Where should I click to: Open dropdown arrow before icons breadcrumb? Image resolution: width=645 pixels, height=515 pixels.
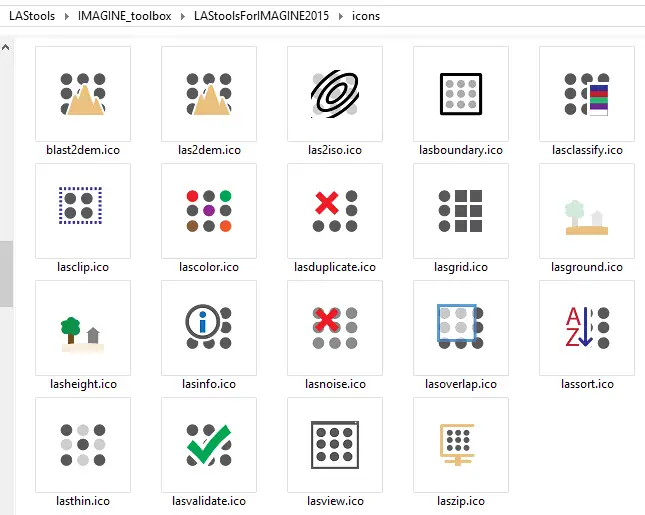pyautogui.click(x=341, y=16)
